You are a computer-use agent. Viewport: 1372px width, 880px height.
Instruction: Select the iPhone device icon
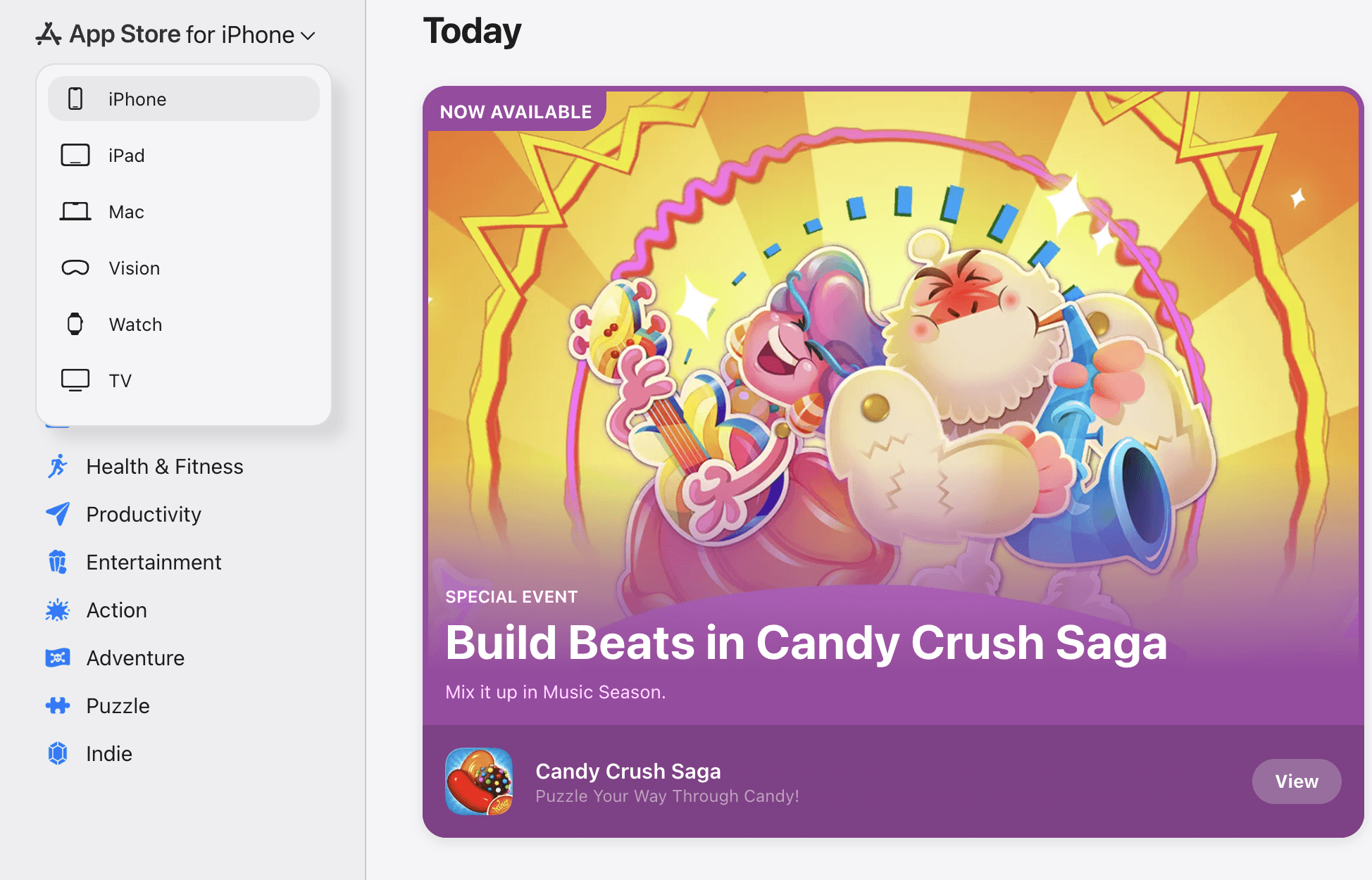77,99
